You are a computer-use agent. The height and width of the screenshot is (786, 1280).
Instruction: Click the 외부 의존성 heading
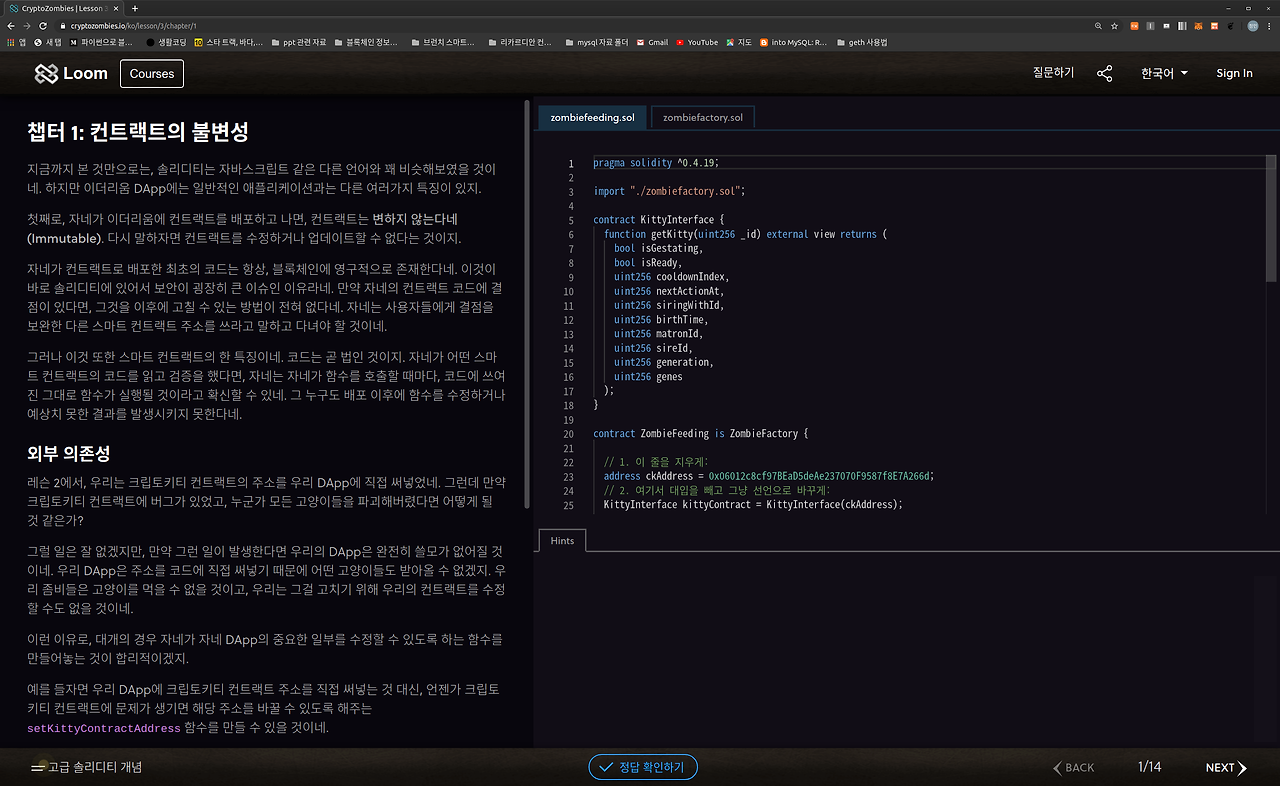(69, 454)
